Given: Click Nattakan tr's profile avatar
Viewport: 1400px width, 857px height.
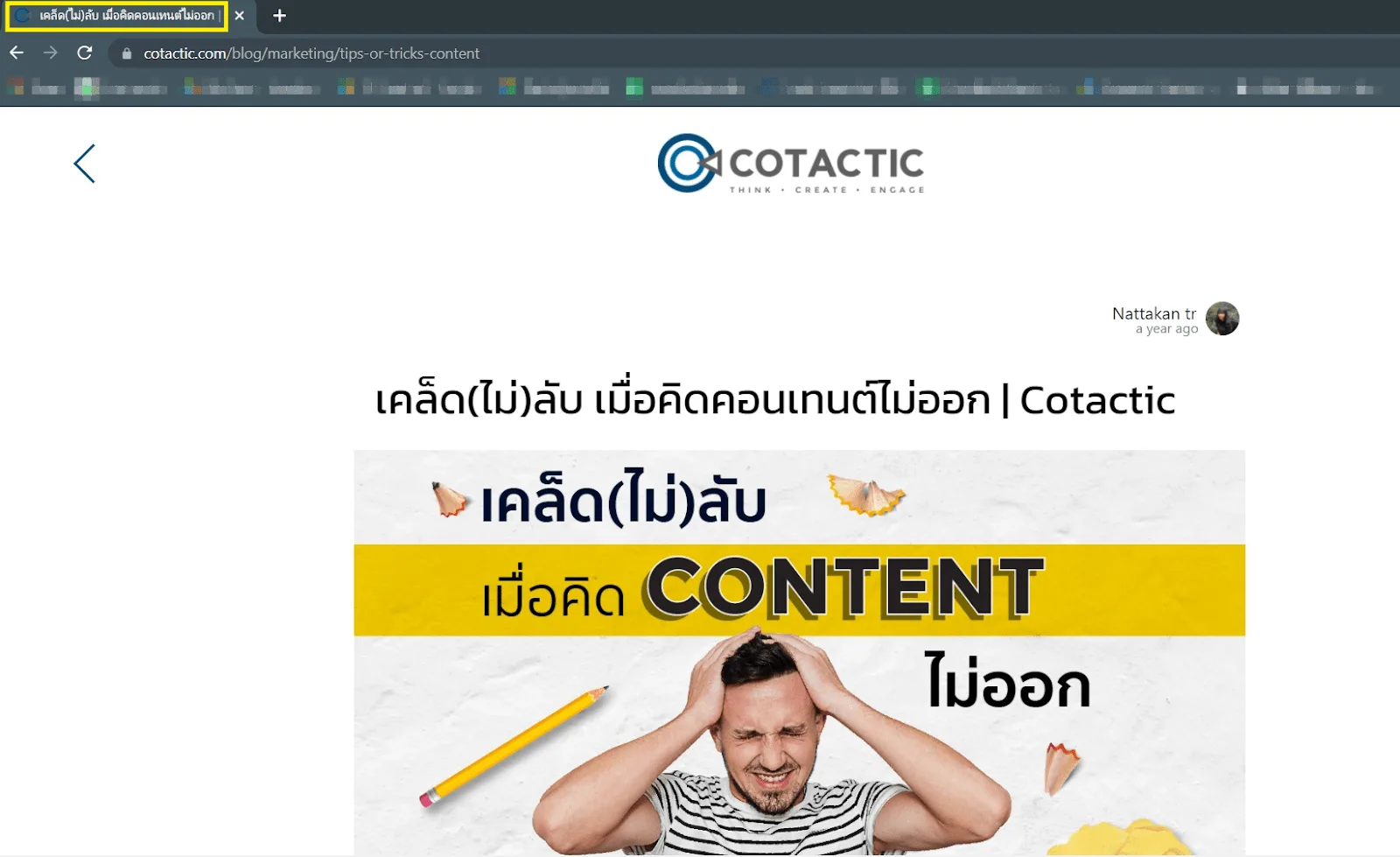Looking at the screenshot, I should [x=1221, y=319].
